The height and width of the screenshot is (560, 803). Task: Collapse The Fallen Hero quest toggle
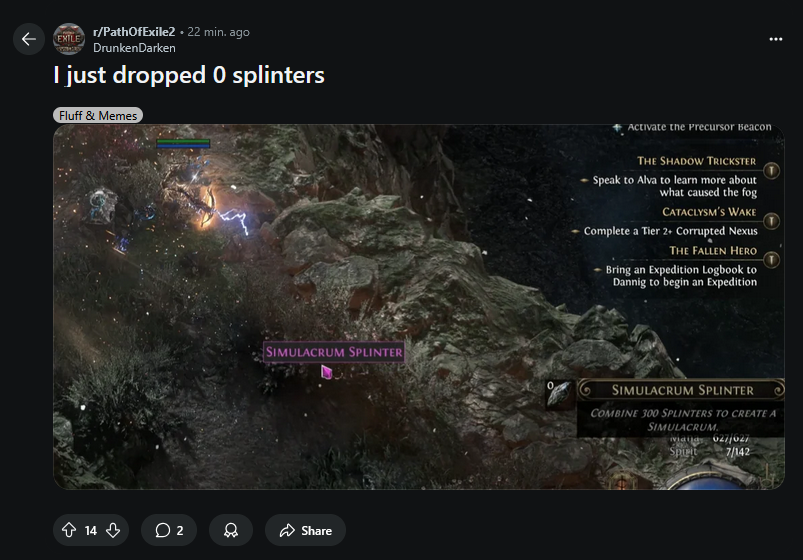click(x=771, y=260)
